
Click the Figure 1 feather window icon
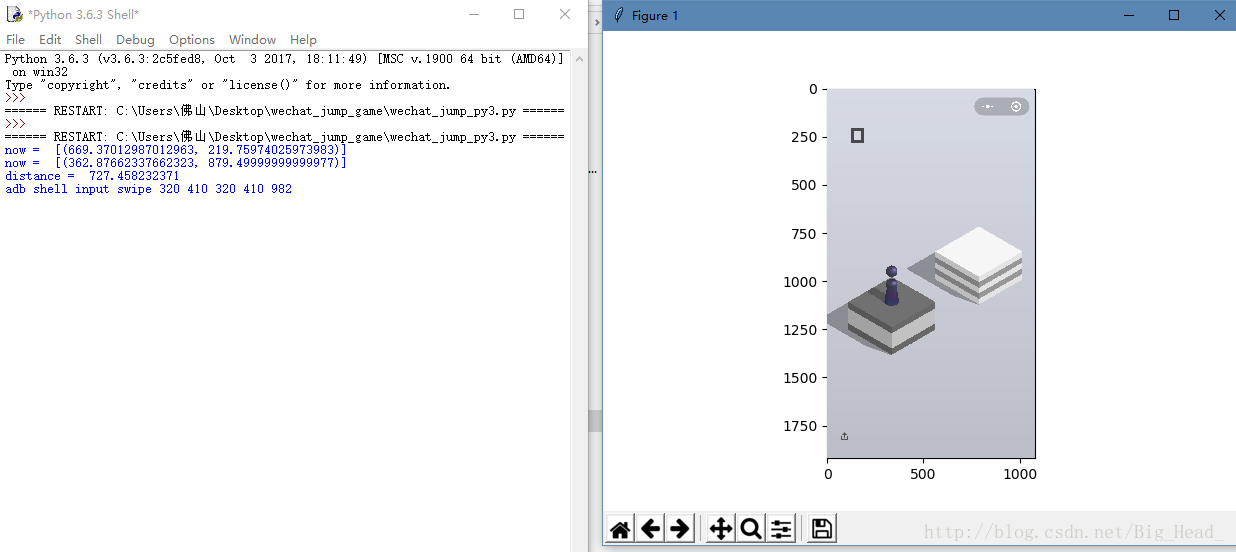pyautogui.click(x=619, y=15)
